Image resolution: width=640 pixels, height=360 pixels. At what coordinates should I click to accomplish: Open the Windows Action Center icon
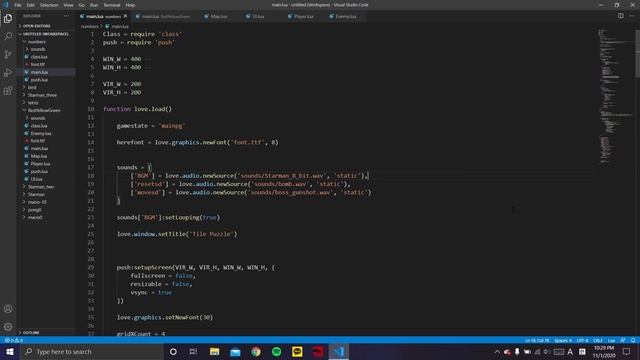point(626,351)
